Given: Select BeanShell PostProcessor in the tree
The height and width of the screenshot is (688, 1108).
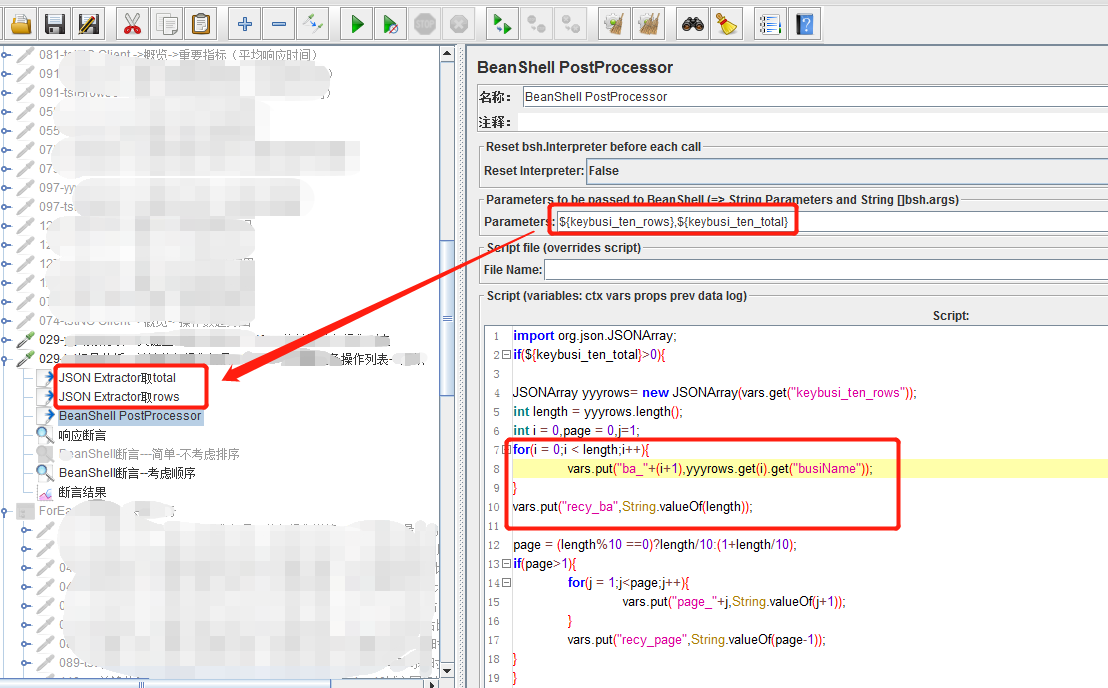Looking at the screenshot, I should pyautogui.click(x=130, y=416).
